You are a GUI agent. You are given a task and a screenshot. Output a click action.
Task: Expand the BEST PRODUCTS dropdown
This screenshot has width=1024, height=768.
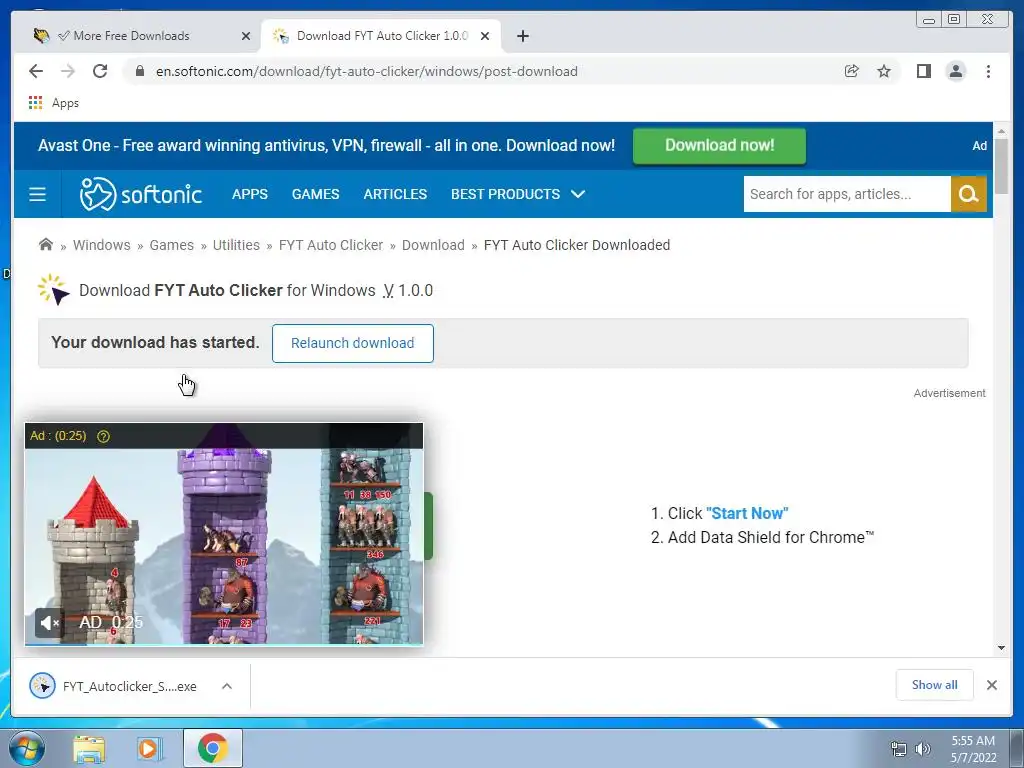point(518,194)
